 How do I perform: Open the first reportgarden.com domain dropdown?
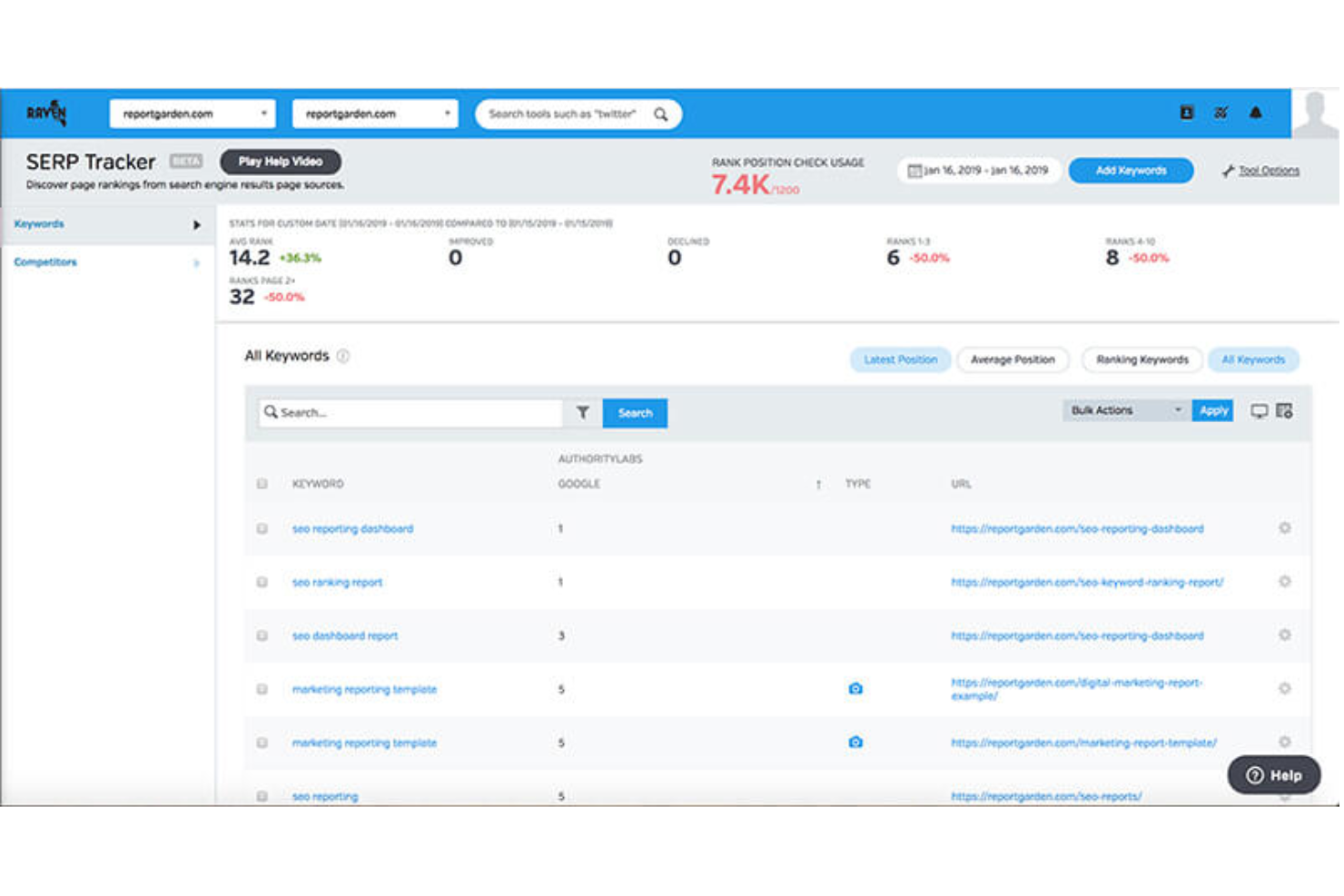click(x=191, y=113)
